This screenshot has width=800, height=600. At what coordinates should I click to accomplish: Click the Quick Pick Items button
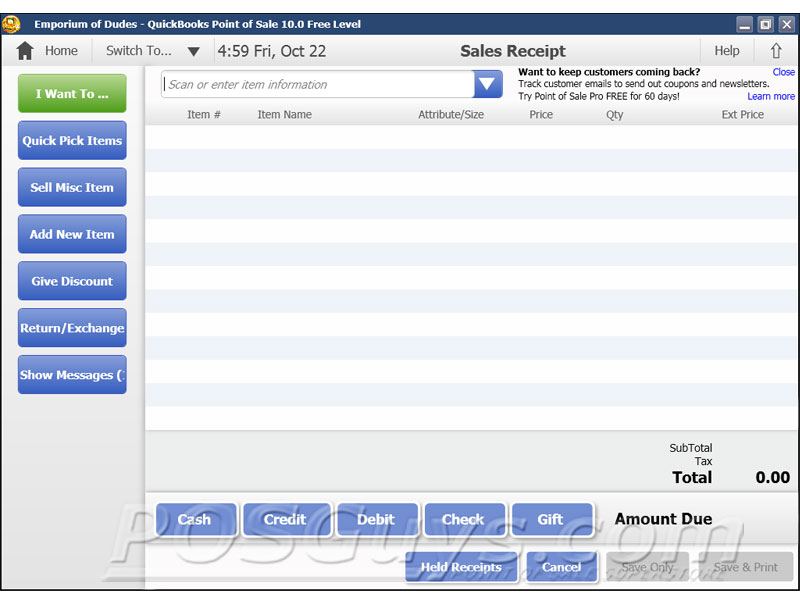click(72, 141)
